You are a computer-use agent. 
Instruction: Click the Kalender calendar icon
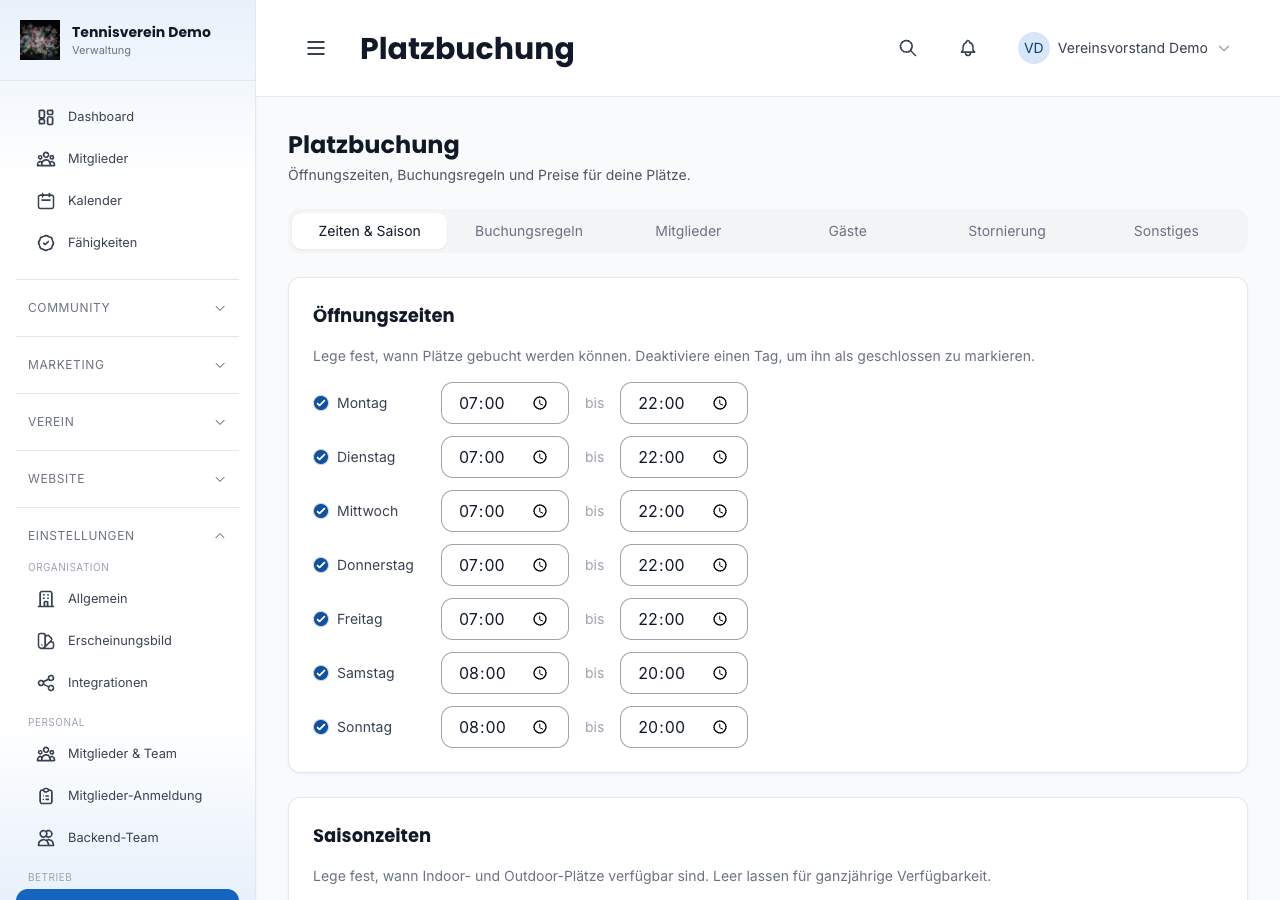point(46,201)
